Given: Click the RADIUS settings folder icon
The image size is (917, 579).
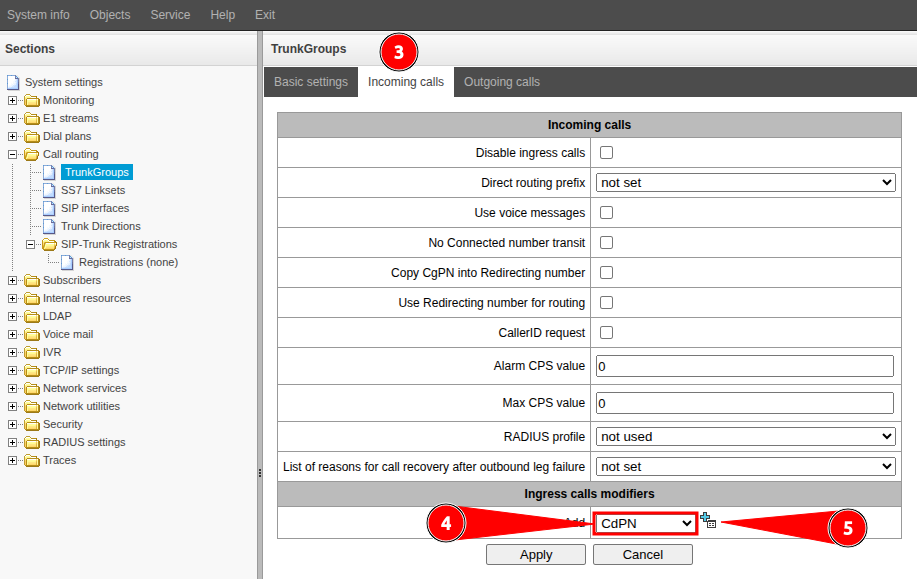Looking at the screenshot, I should point(32,443).
